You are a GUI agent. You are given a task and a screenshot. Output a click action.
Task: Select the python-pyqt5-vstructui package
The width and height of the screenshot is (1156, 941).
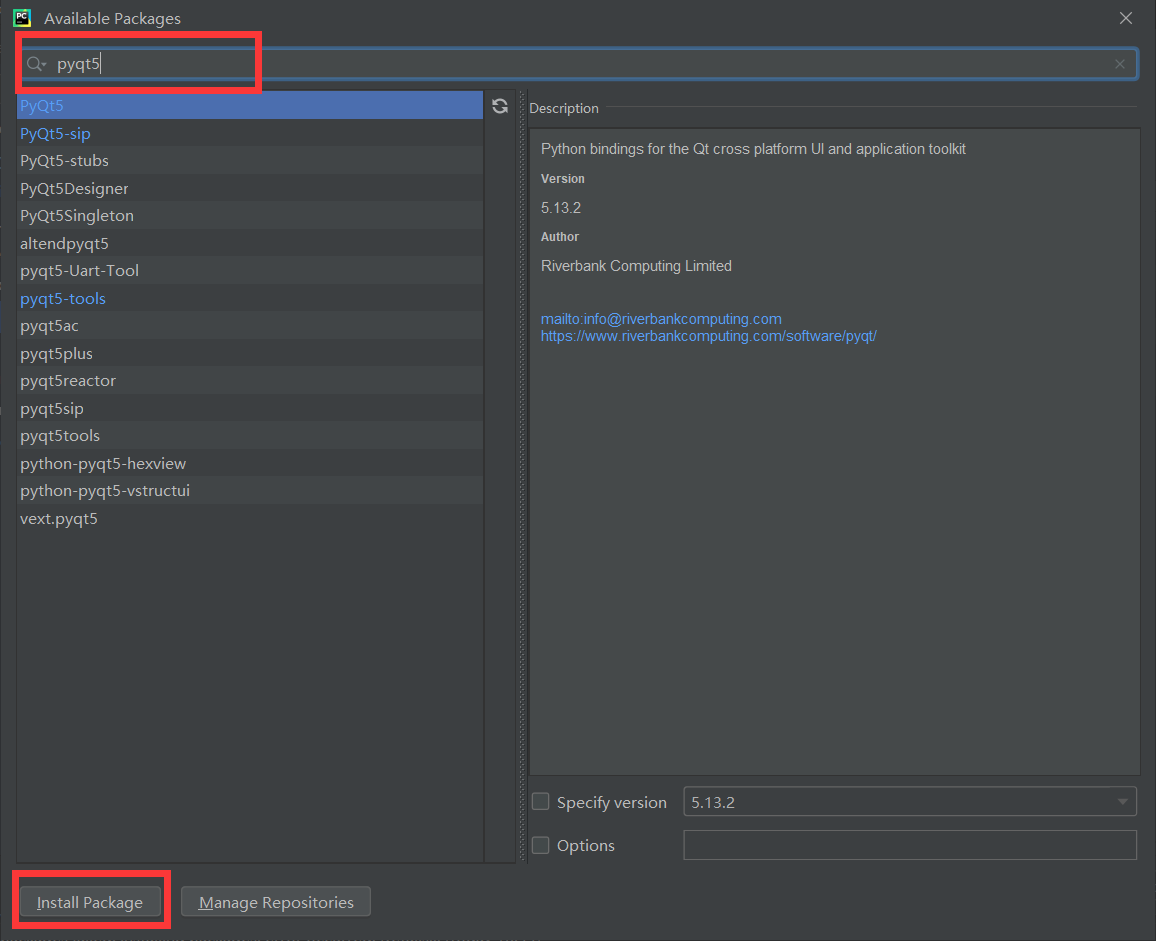pyautogui.click(x=250, y=491)
